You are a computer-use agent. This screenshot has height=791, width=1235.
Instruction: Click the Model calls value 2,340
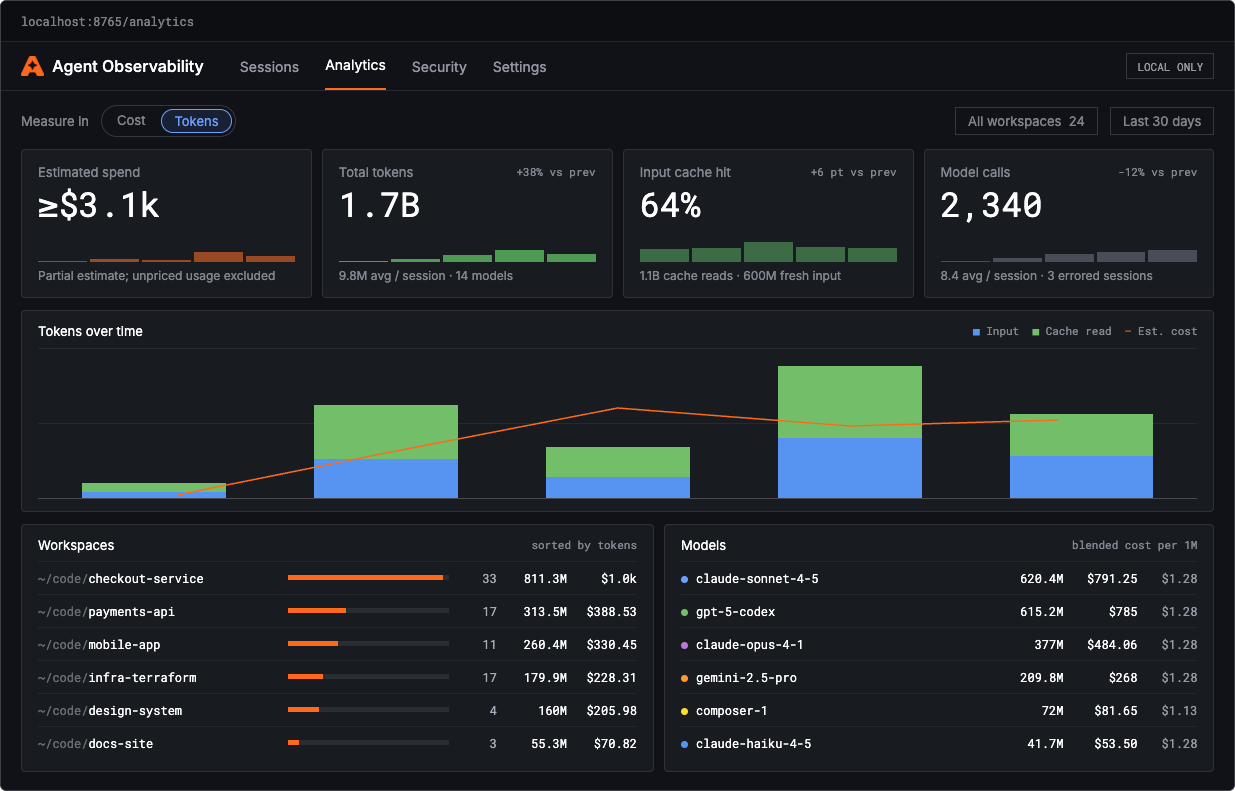point(991,206)
